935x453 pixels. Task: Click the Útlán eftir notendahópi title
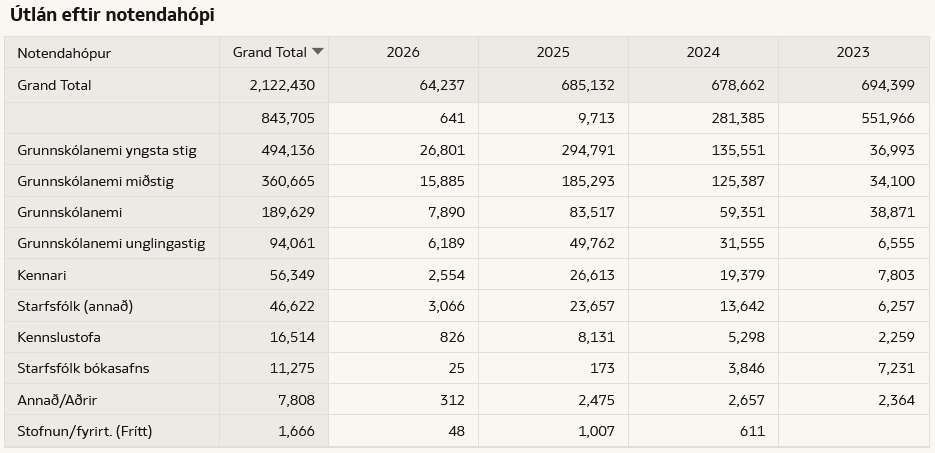111,15
